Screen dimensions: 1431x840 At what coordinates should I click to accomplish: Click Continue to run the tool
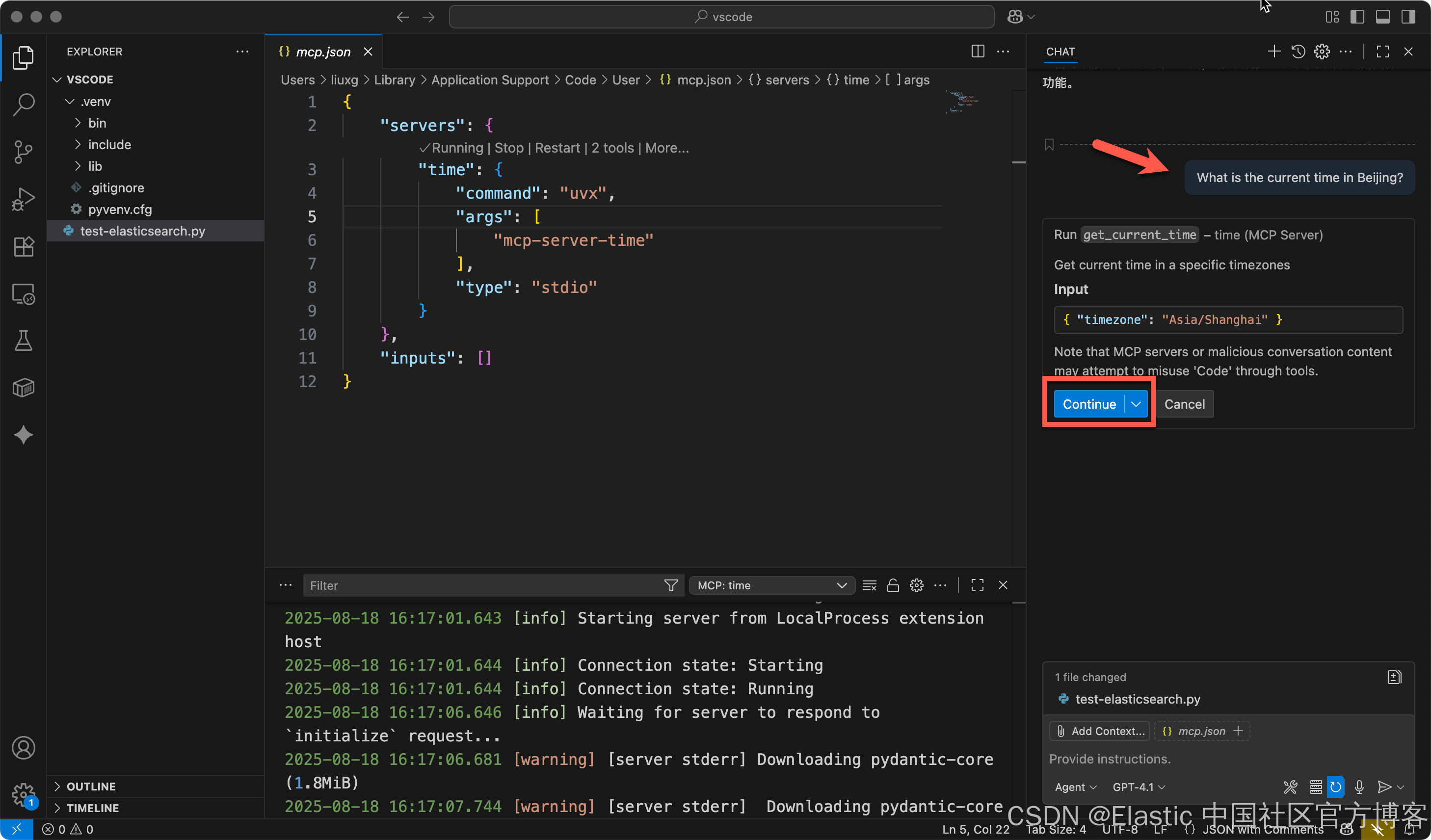[x=1089, y=404]
